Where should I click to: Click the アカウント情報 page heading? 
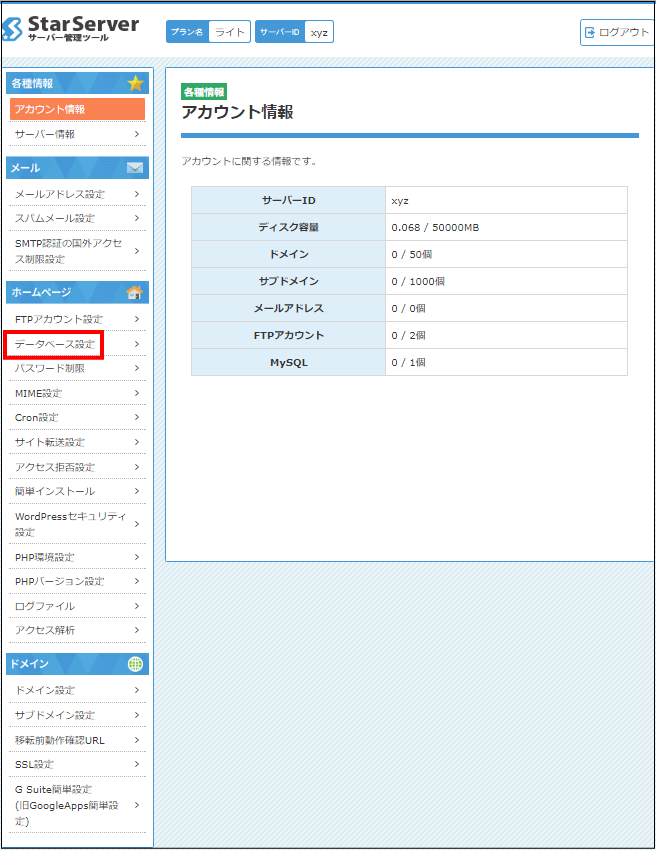(x=237, y=112)
